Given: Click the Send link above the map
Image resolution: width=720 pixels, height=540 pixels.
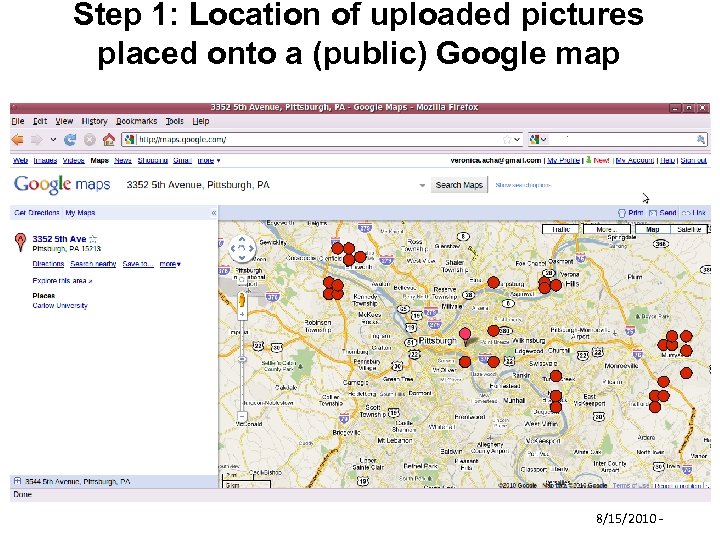Looking at the screenshot, I should click(x=663, y=213).
